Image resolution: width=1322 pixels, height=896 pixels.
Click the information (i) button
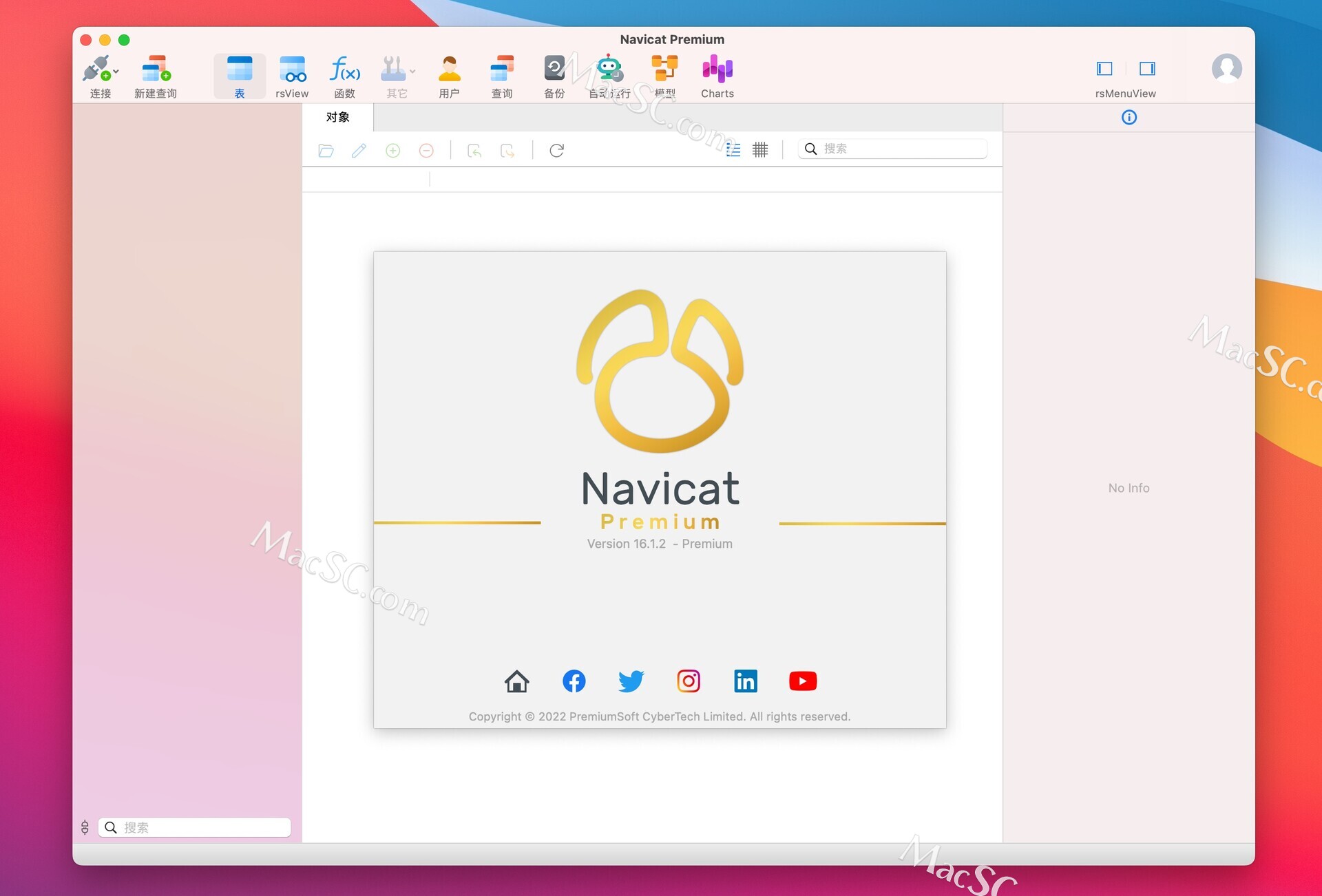1127,118
